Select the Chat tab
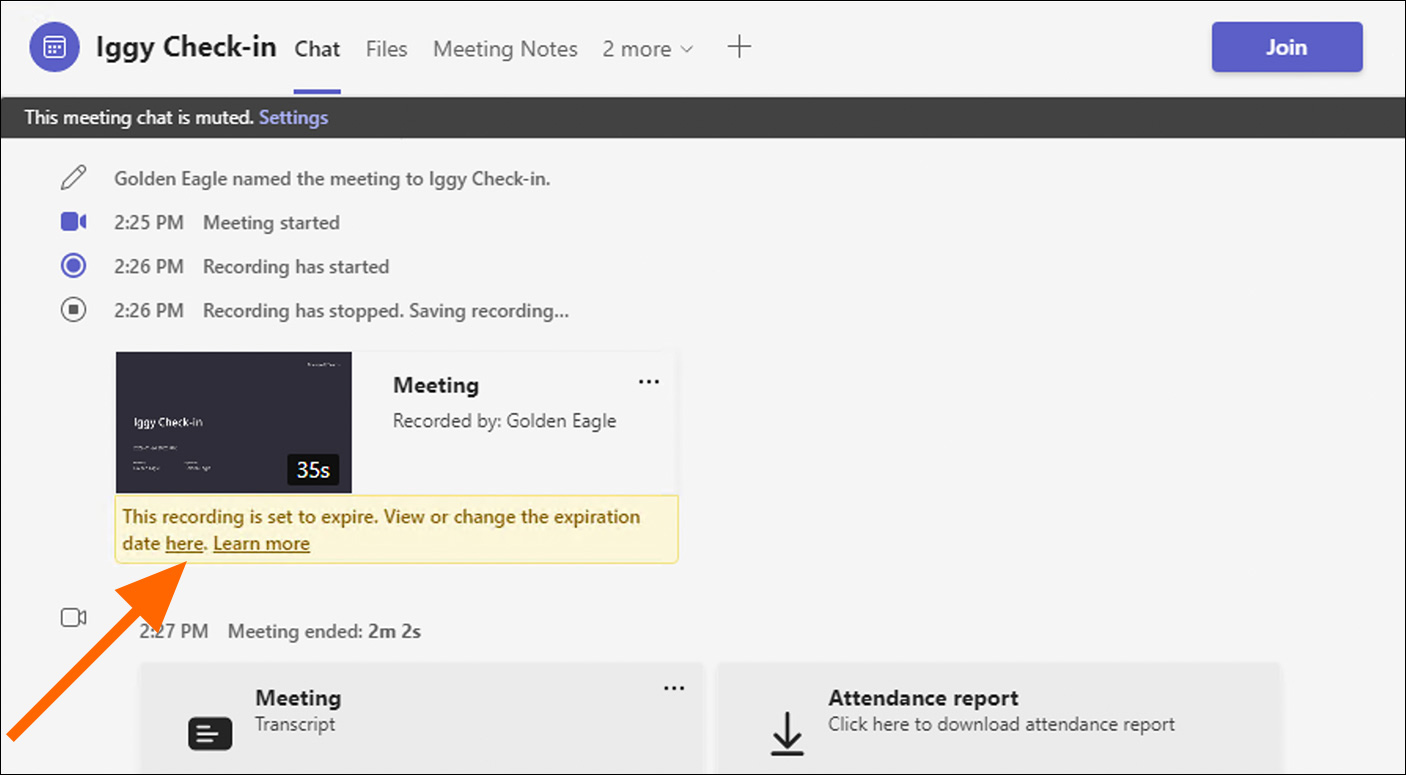This screenshot has width=1406, height=775. pos(317,49)
